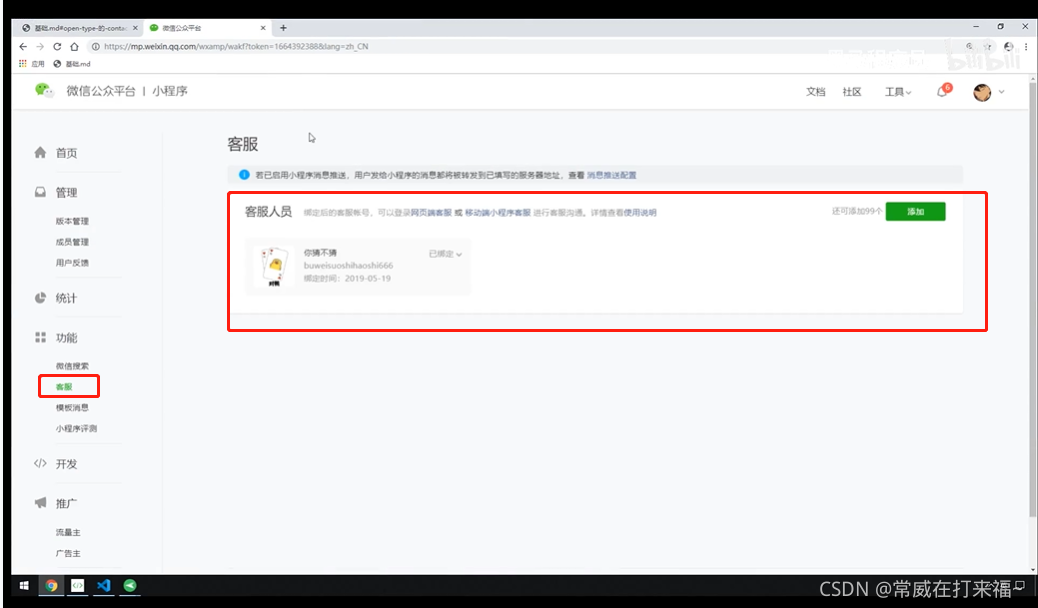Click the 开发 sidebar section
Viewport: 1038px width, 608px height.
(66, 464)
